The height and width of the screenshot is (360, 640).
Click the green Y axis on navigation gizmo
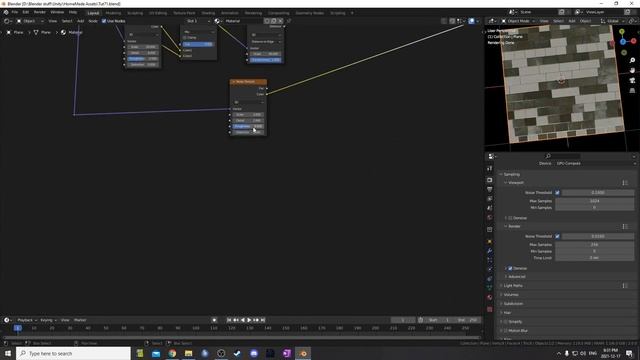(x=622, y=31)
